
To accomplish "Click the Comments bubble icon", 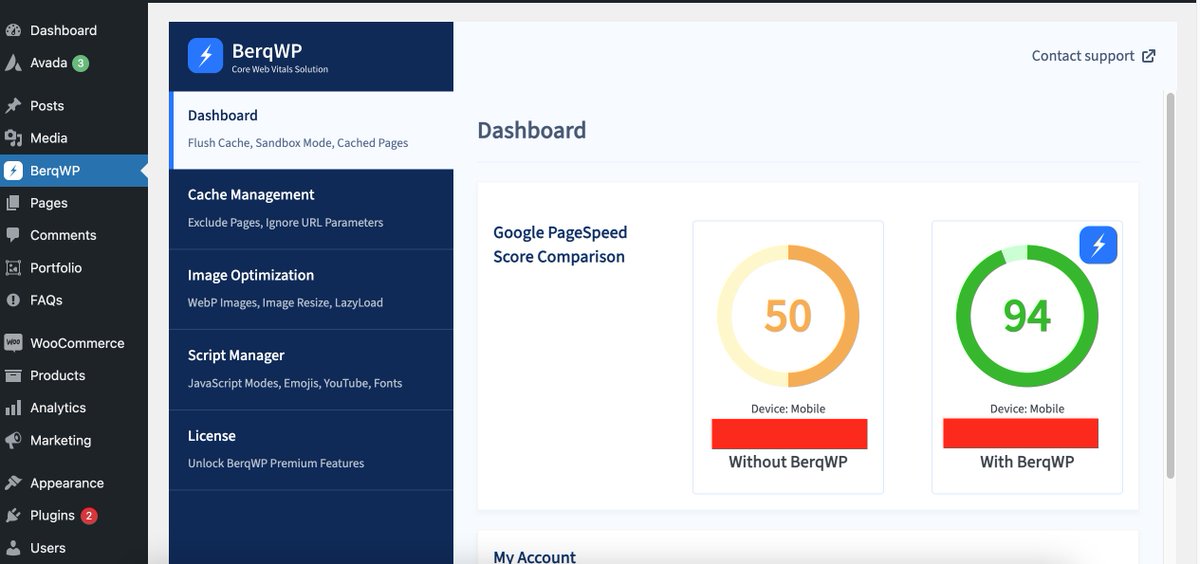I will coord(13,235).
